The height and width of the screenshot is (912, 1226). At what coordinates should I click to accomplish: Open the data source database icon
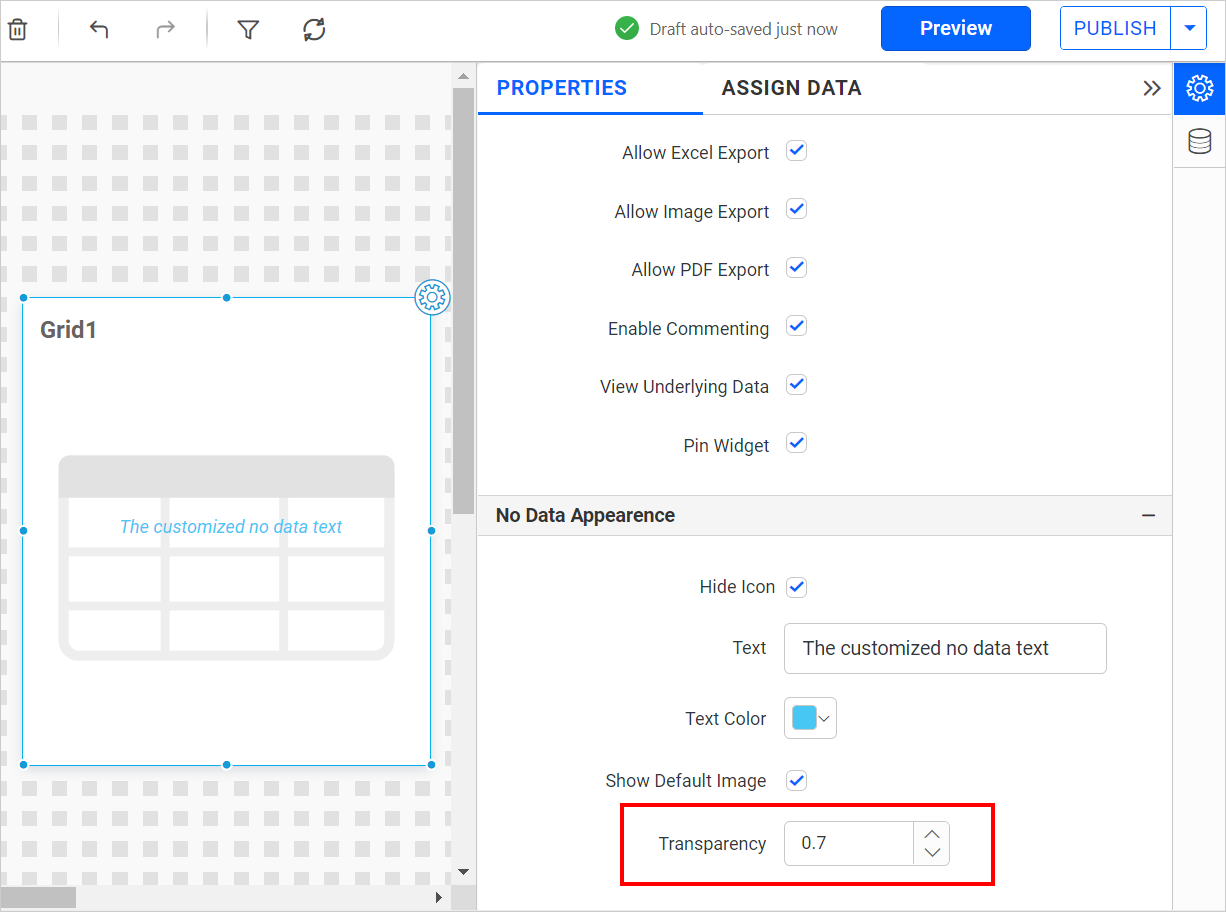coord(1199,142)
